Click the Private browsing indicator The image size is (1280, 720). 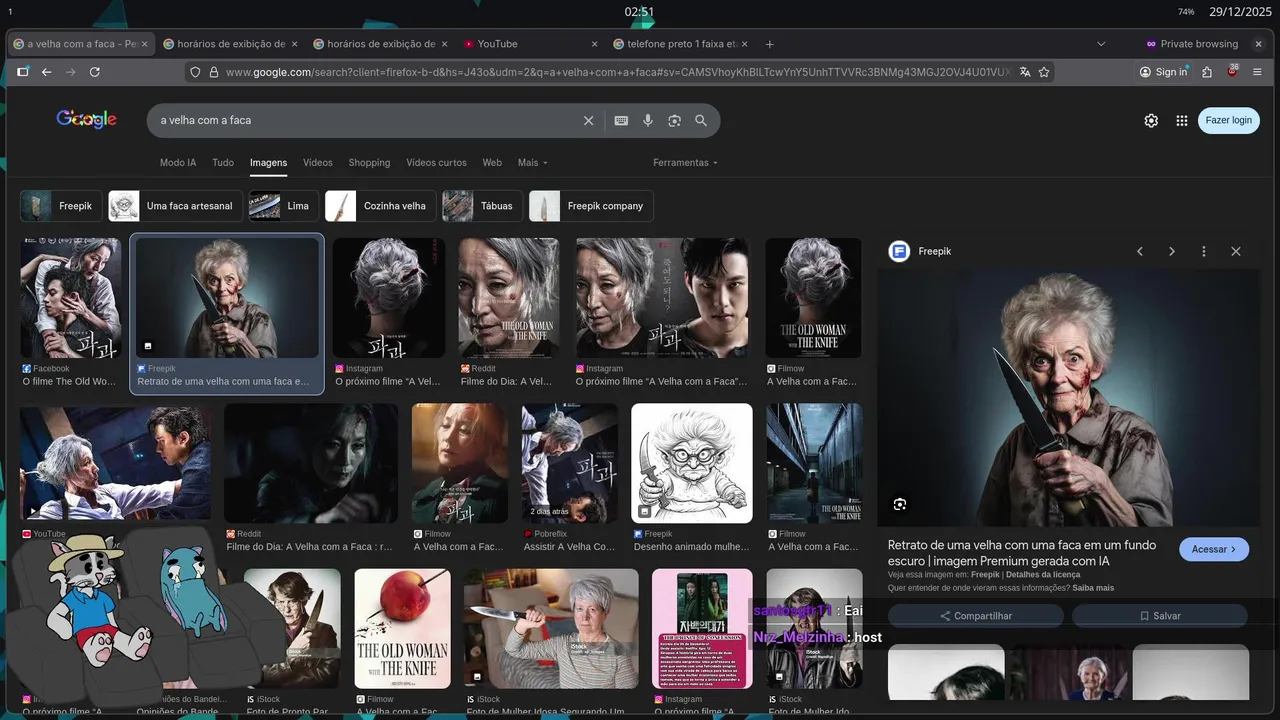coord(1192,44)
